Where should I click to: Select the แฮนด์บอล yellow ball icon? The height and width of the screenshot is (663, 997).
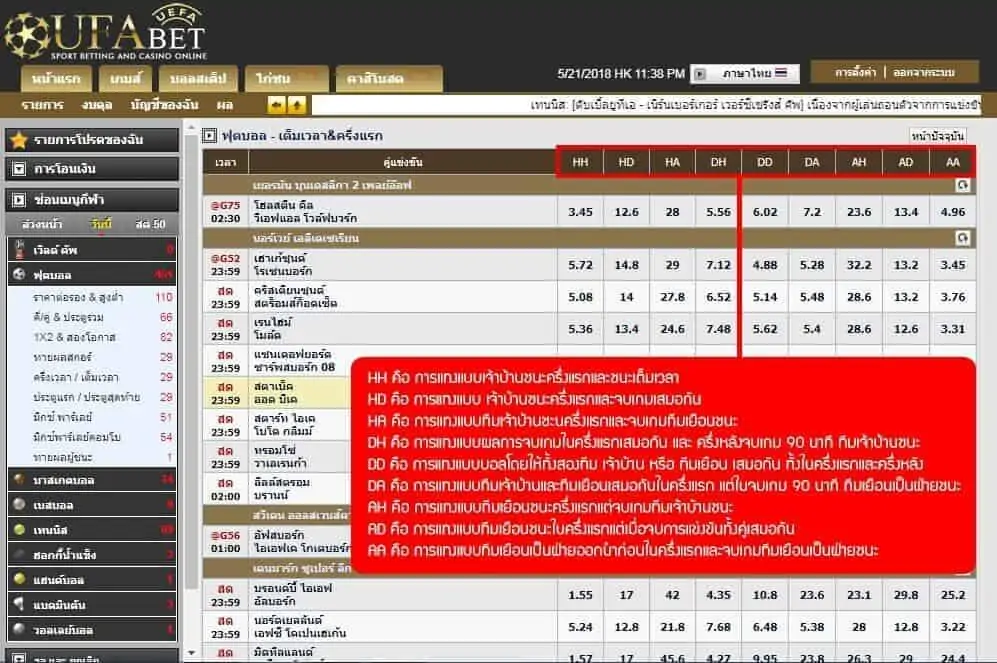click(20, 579)
